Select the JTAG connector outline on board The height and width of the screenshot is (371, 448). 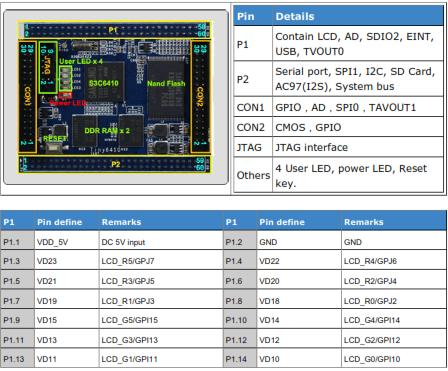[x=48, y=67]
